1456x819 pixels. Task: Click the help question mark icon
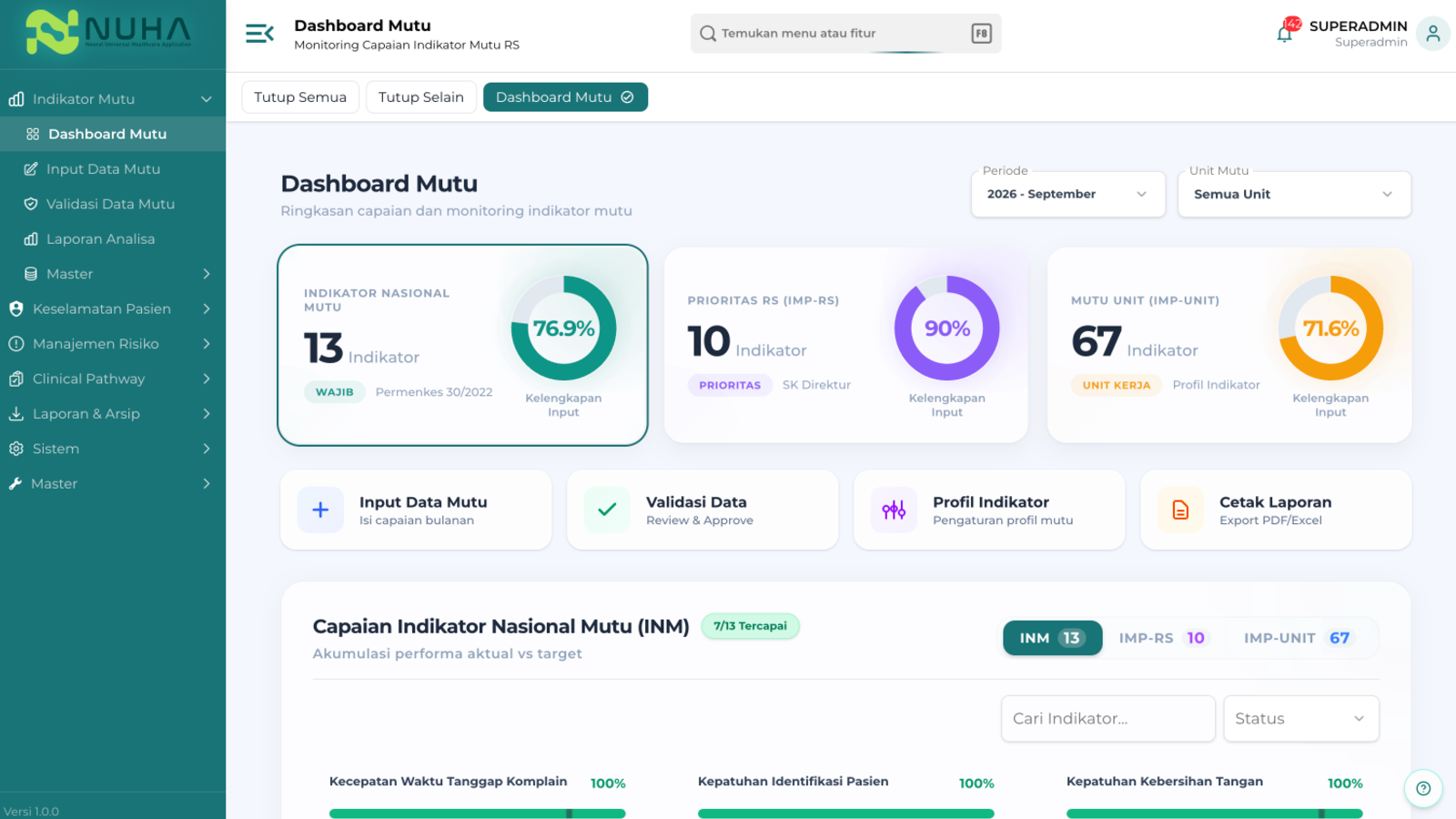click(x=1423, y=788)
